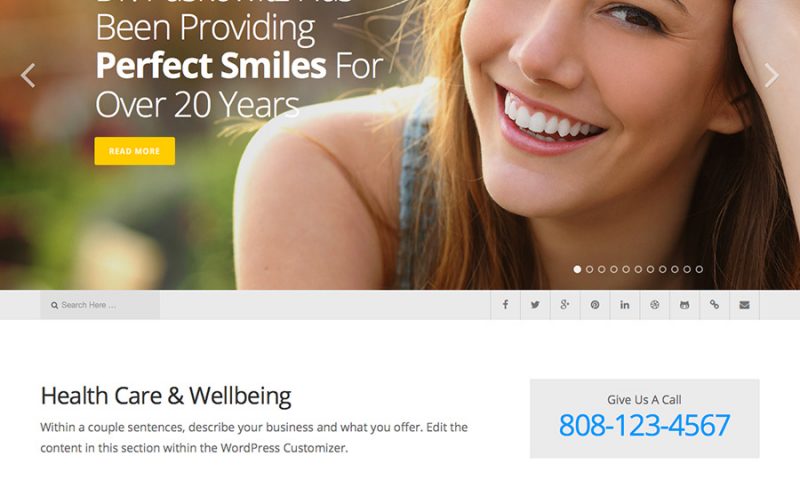The height and width of the screenshot is (480, 800).
Task: Advance to the next slide arrow
Action: [771, 75]
